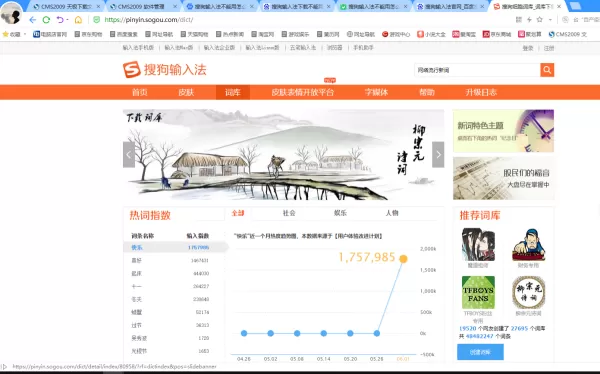Open new tab button in tab strip
This screenshot has width=600, height=374.
pyautogui.click(x=574, y=6)
